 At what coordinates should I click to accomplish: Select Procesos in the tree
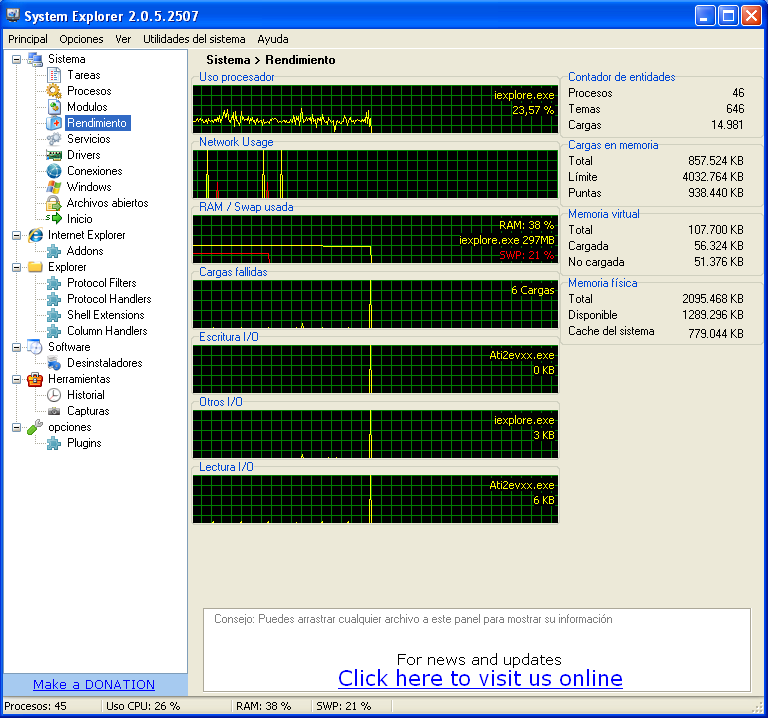click(89, 91)
